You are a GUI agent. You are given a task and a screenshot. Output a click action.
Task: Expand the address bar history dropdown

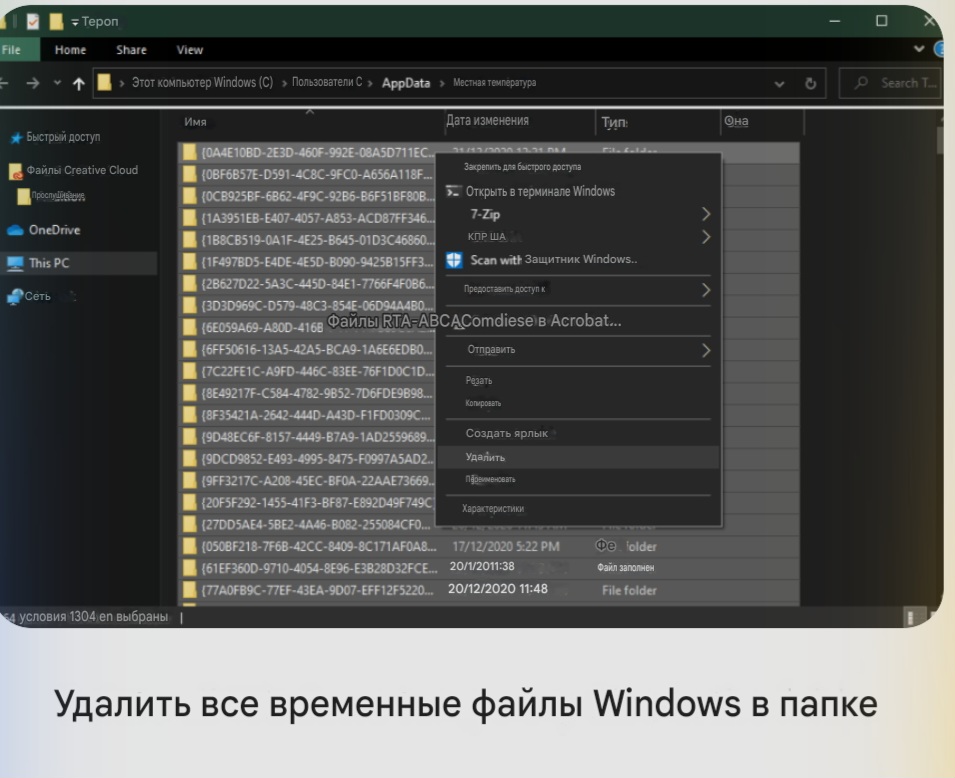(x=779, y=84)
